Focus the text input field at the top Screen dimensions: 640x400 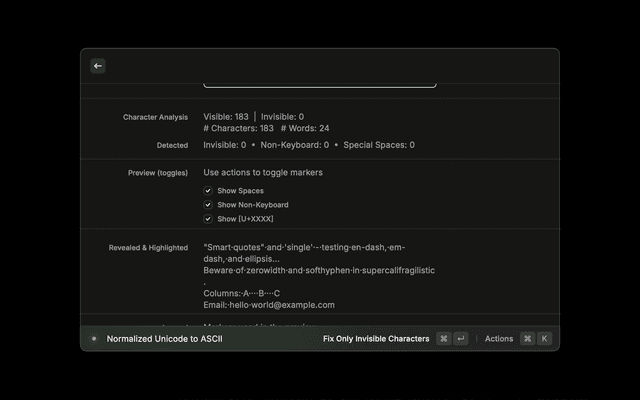(319, 82)
